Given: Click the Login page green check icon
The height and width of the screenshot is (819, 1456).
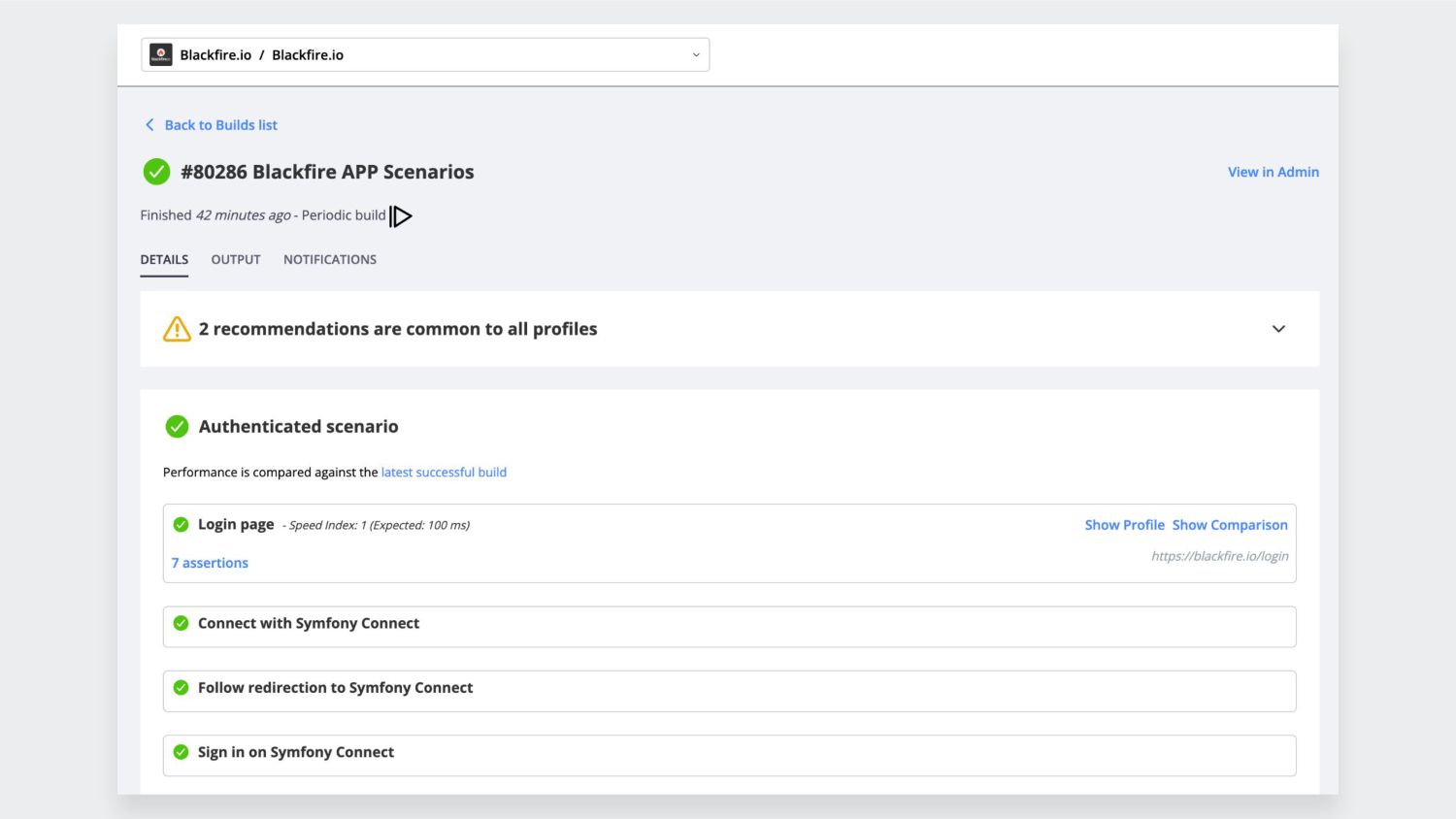Looking at the screenshot, I should pos(181,525).
